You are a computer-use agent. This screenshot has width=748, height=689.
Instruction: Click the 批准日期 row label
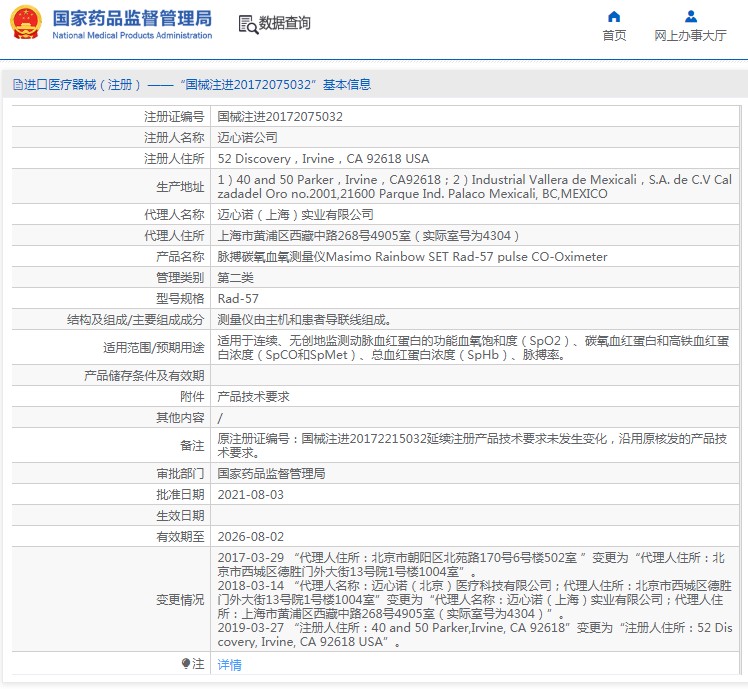pos(180,495)
